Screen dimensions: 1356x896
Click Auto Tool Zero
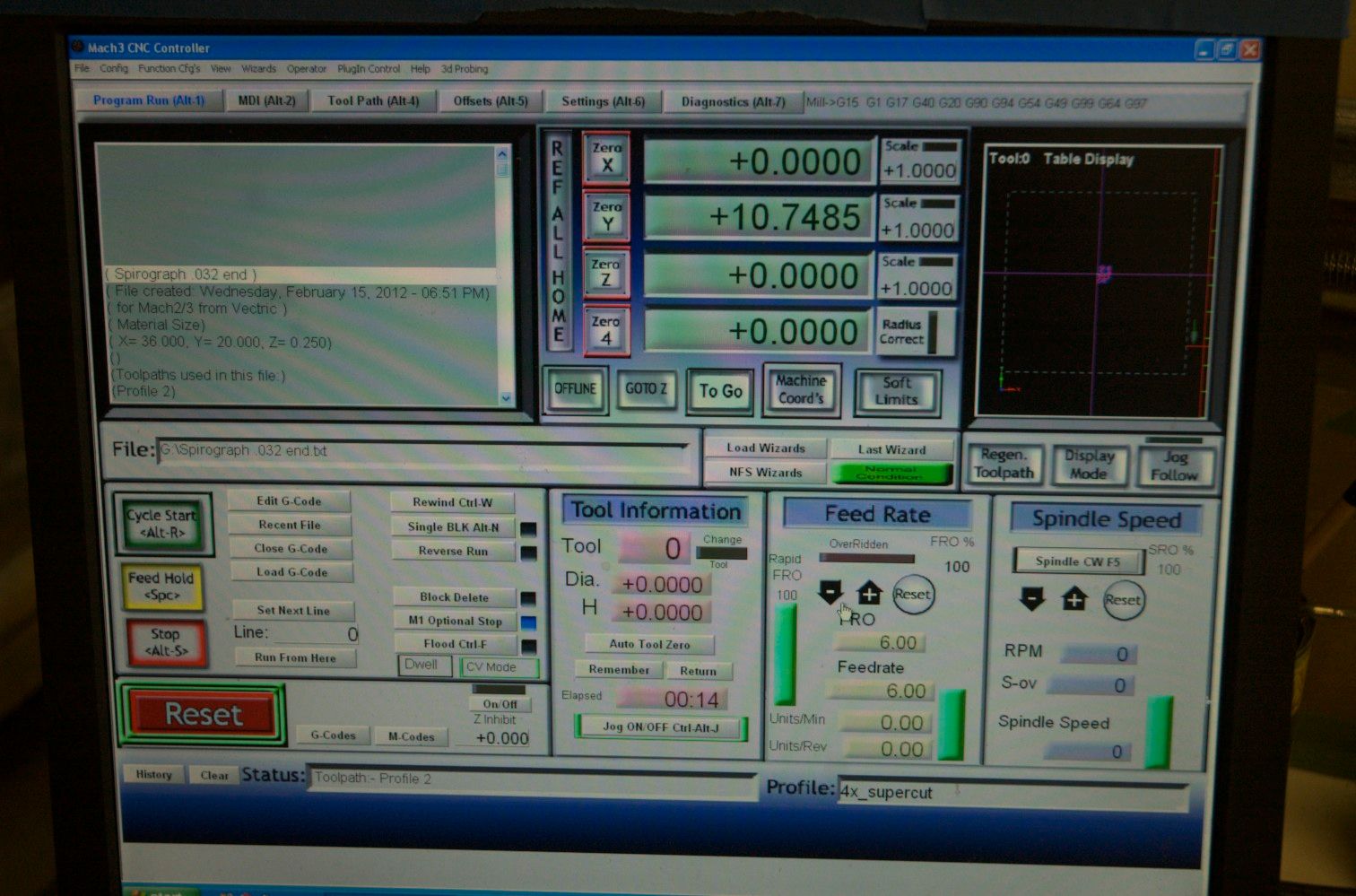point(649,644)
